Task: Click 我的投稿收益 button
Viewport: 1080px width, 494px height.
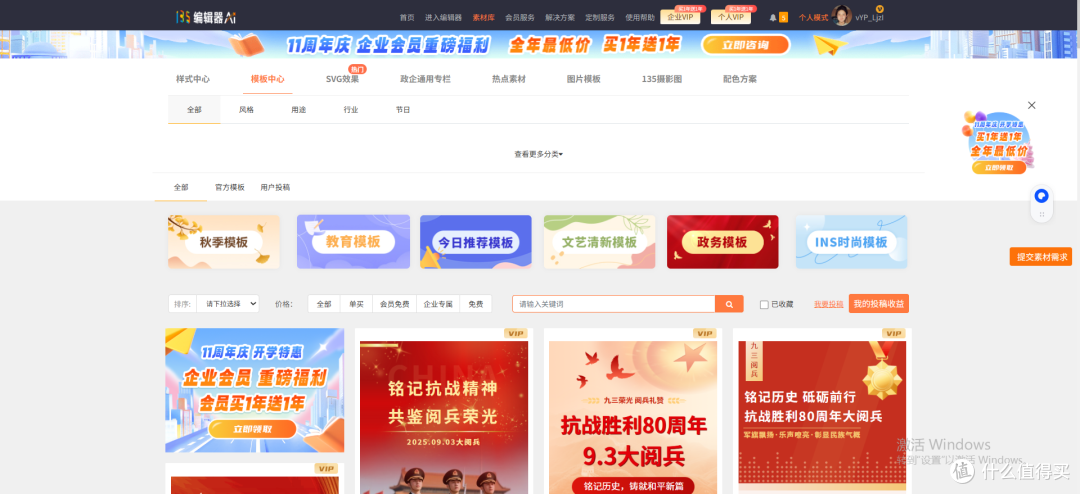Action: 878,304
